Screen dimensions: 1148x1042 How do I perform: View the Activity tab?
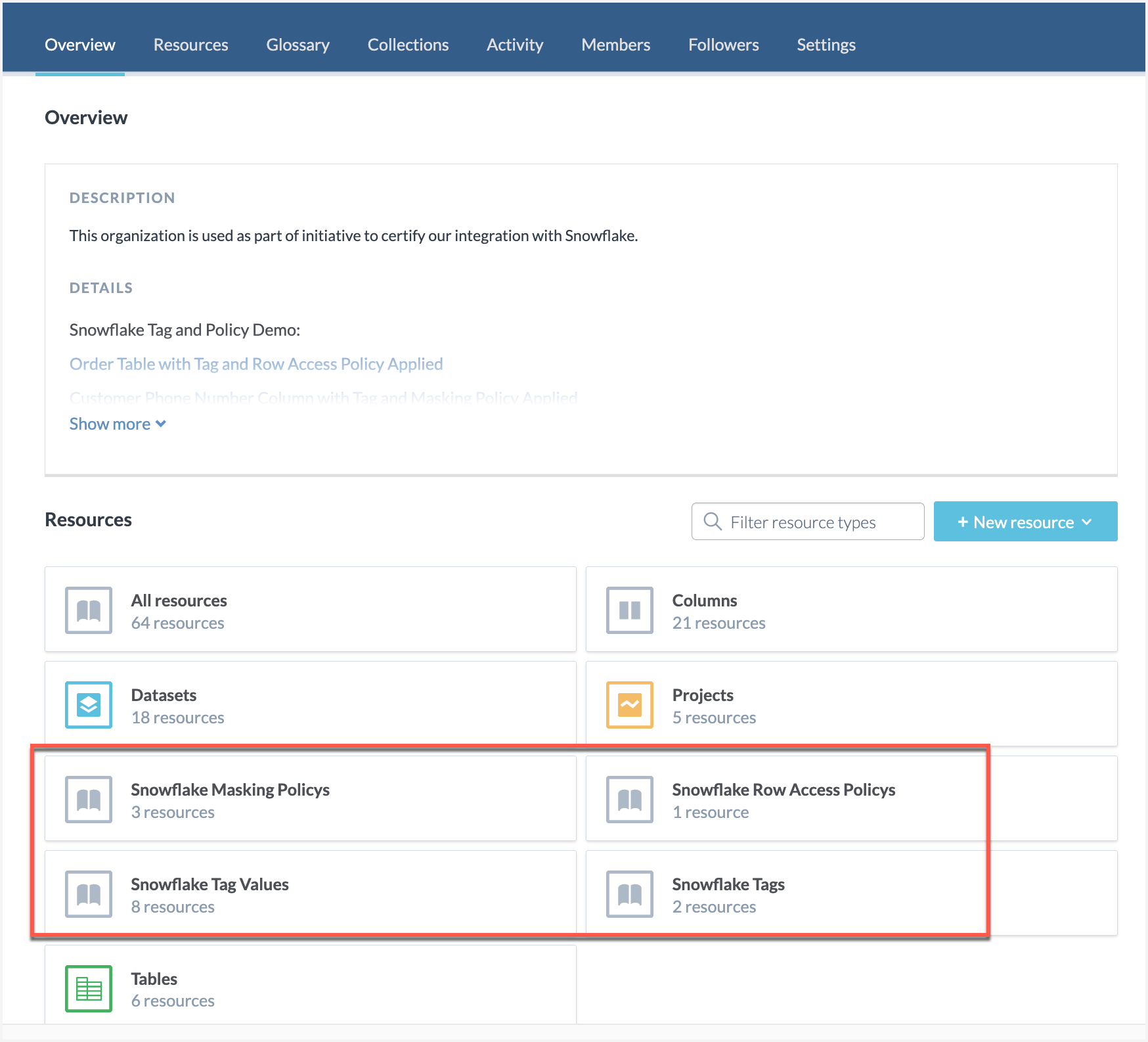(x=515, y=45)
